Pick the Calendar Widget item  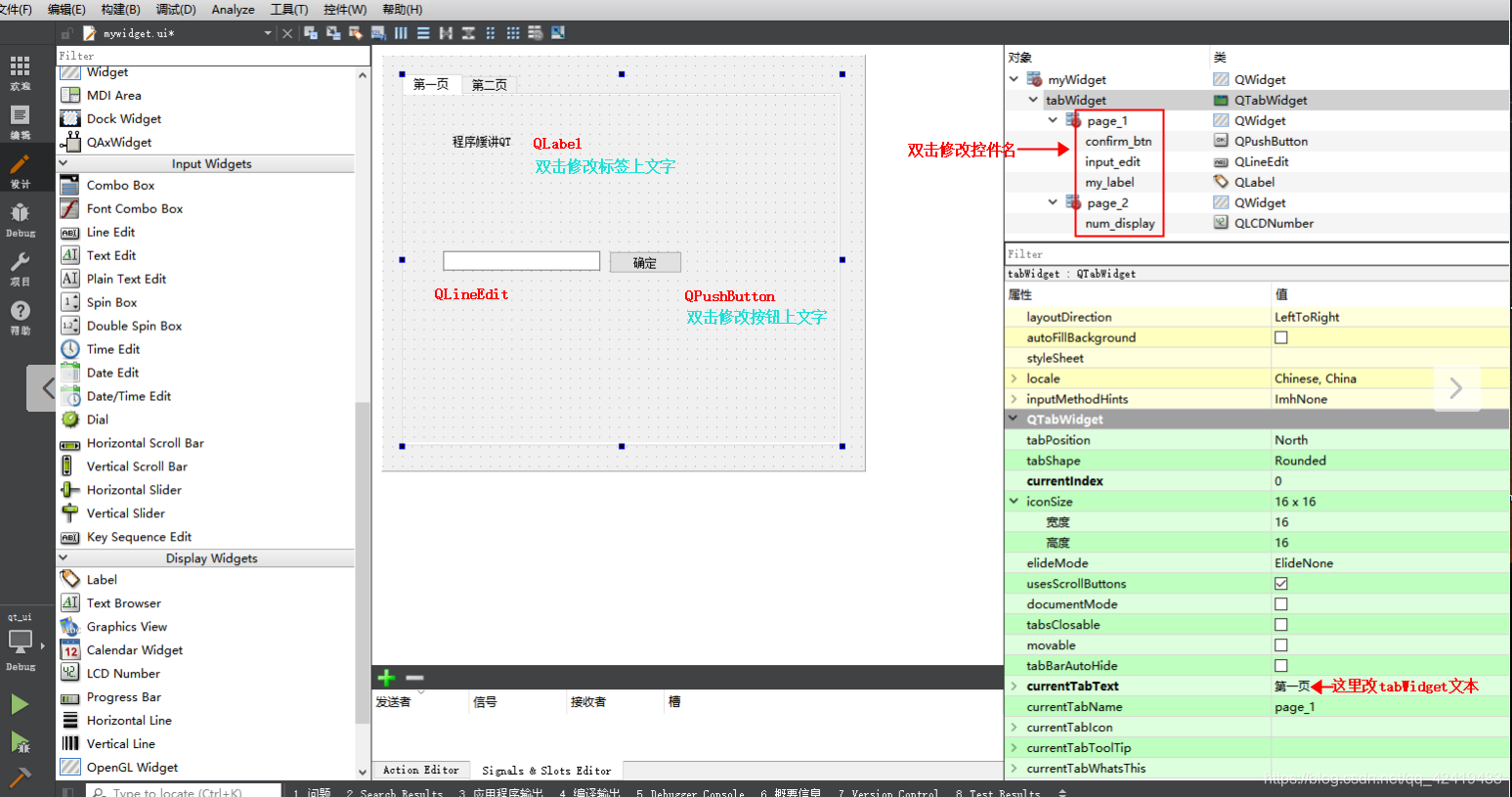pos(122,650)
